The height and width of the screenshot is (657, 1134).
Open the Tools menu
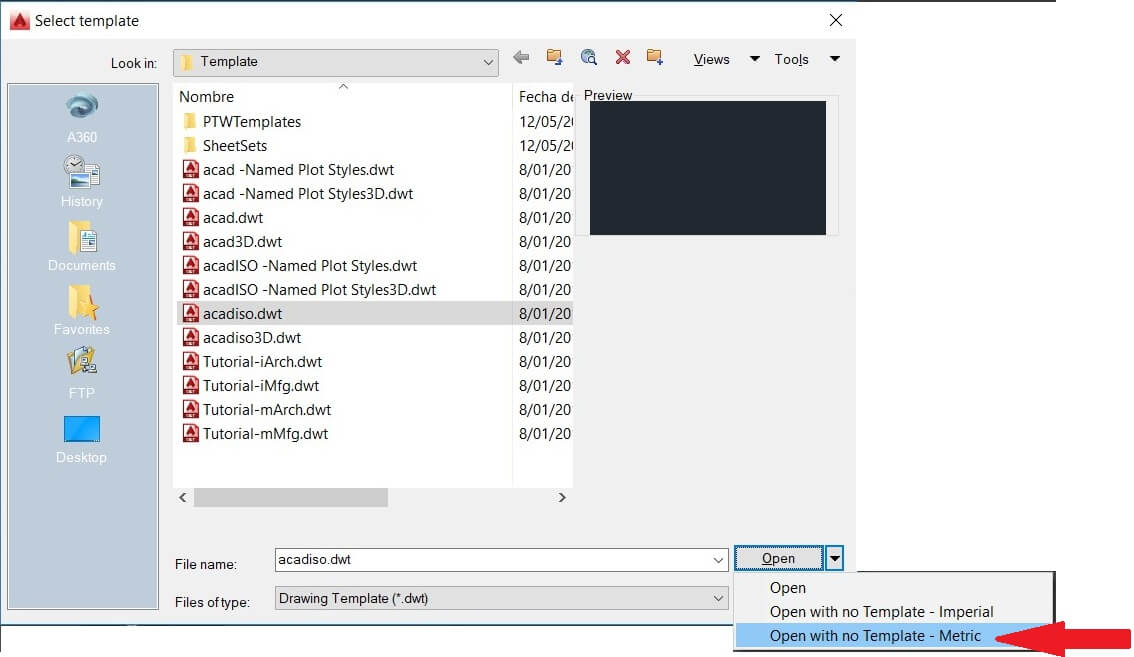(x=791, y=59)
